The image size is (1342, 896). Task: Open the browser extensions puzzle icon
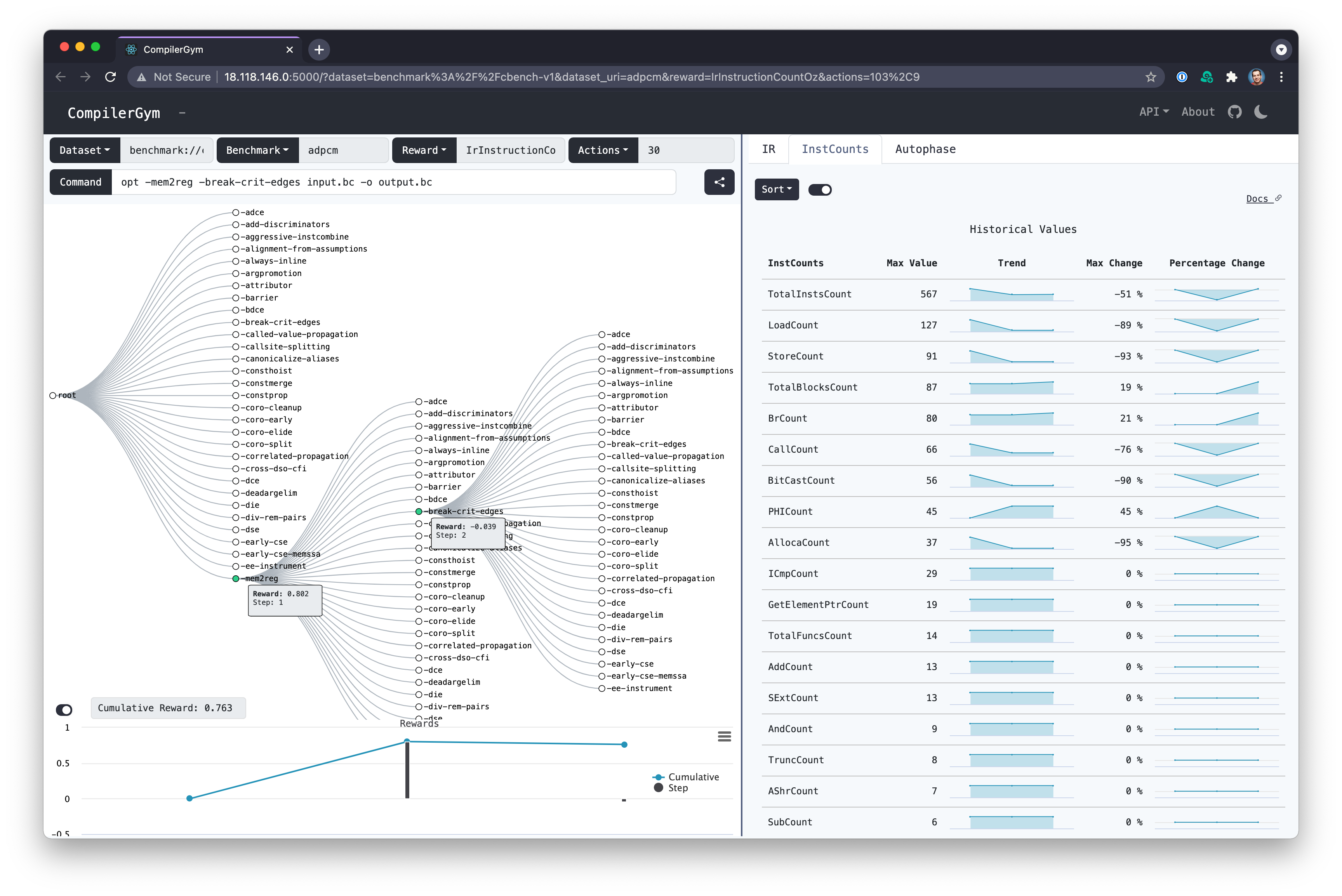pos(1231,77)
